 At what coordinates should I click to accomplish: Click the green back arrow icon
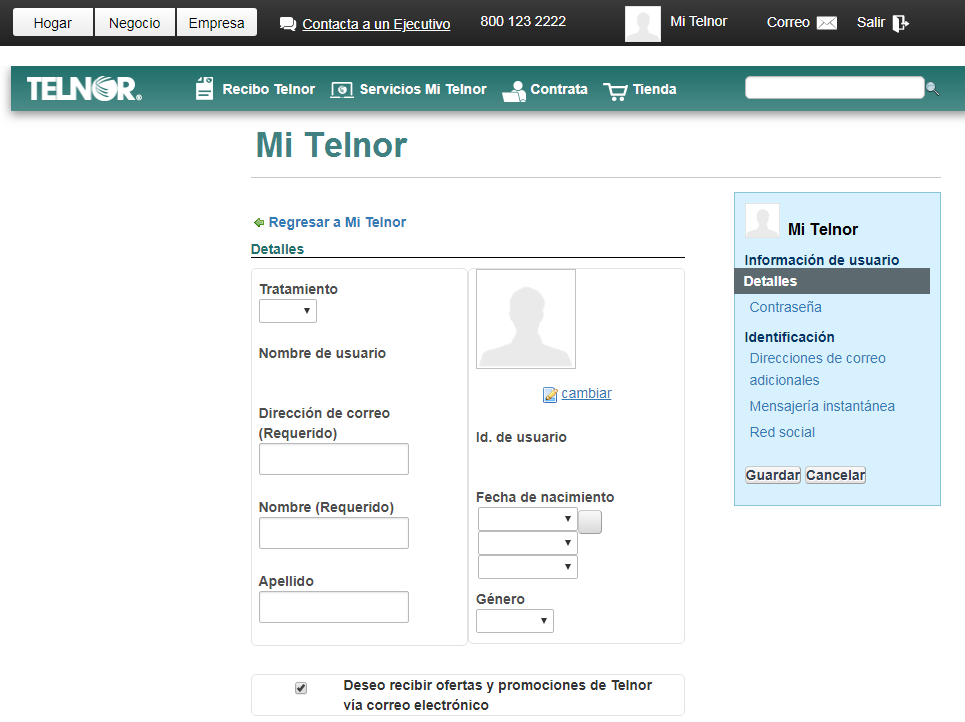click(x=259, y=222)
